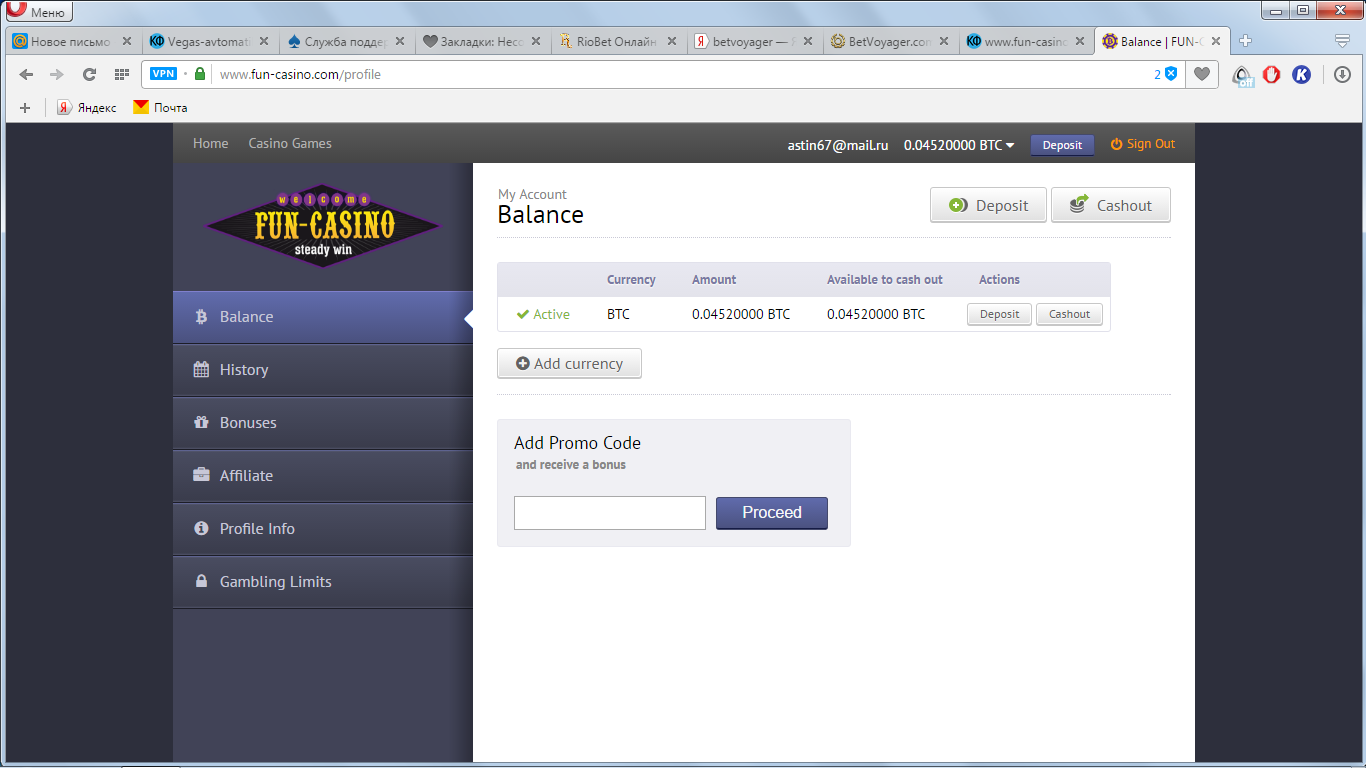Click the Add Promo Code heading
The image size is (1366, 768).
(x=577, y=443)
